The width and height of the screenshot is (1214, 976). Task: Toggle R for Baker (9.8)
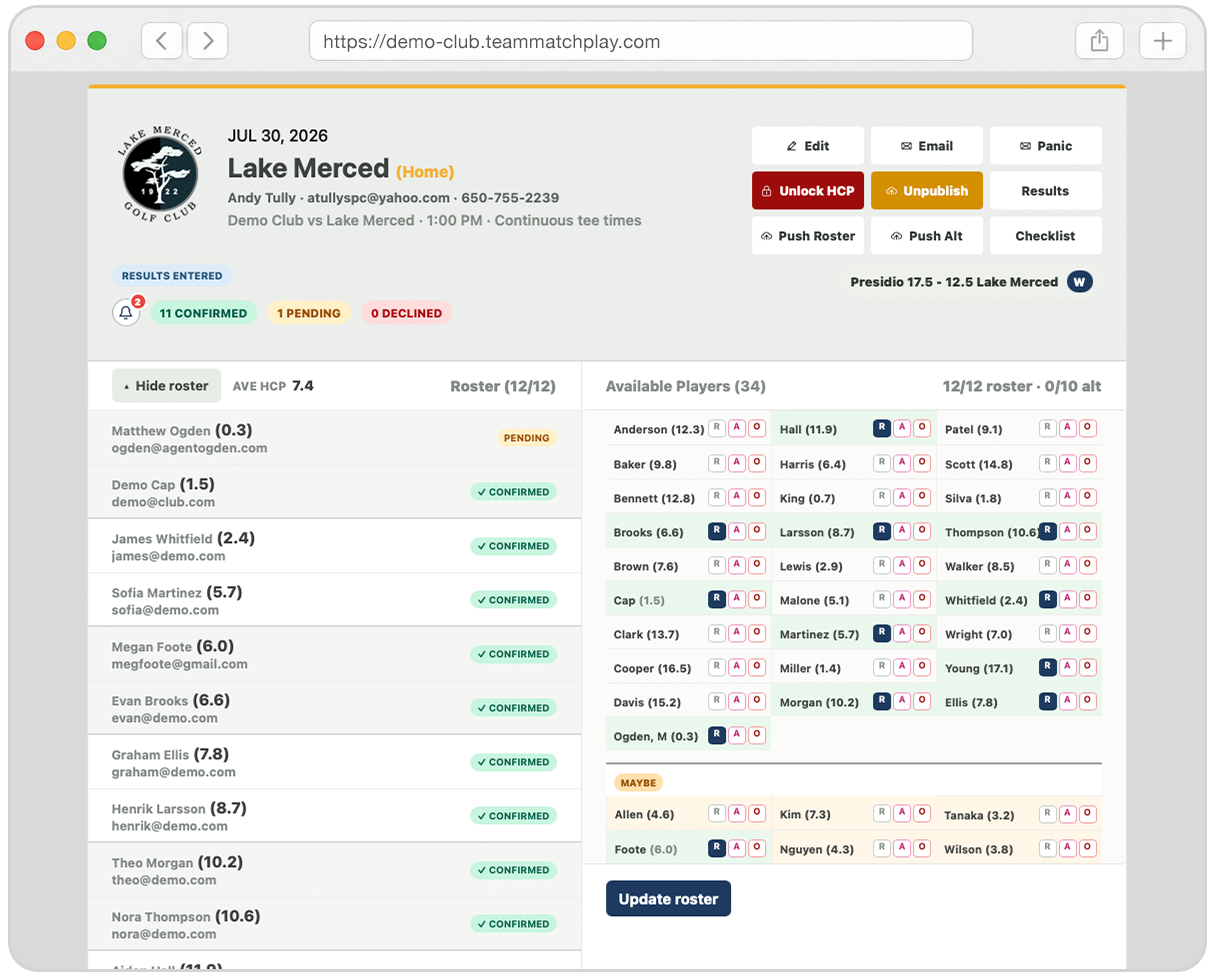717,463
